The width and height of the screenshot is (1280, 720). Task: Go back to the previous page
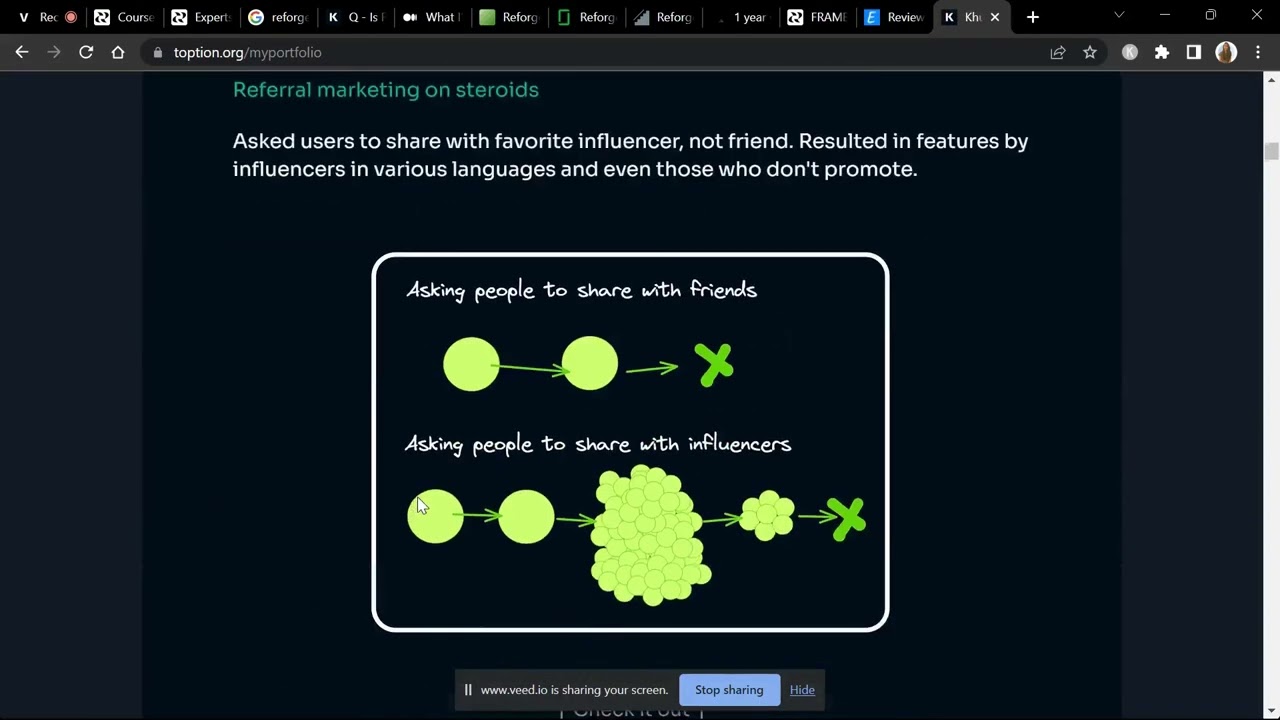pyautogui.click(x=22, y=52)
